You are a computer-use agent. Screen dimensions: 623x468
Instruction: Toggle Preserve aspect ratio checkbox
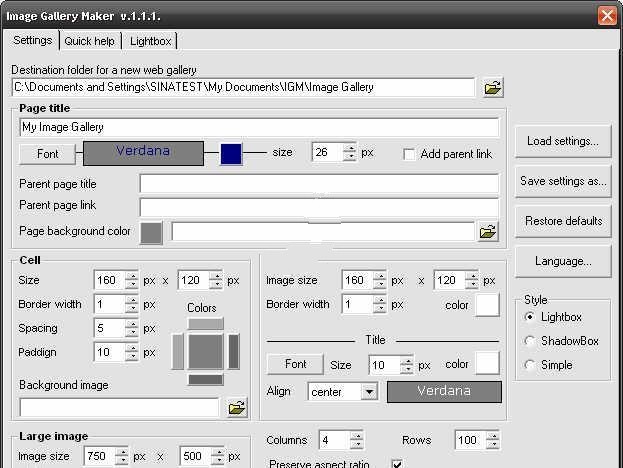coord(397,464)
